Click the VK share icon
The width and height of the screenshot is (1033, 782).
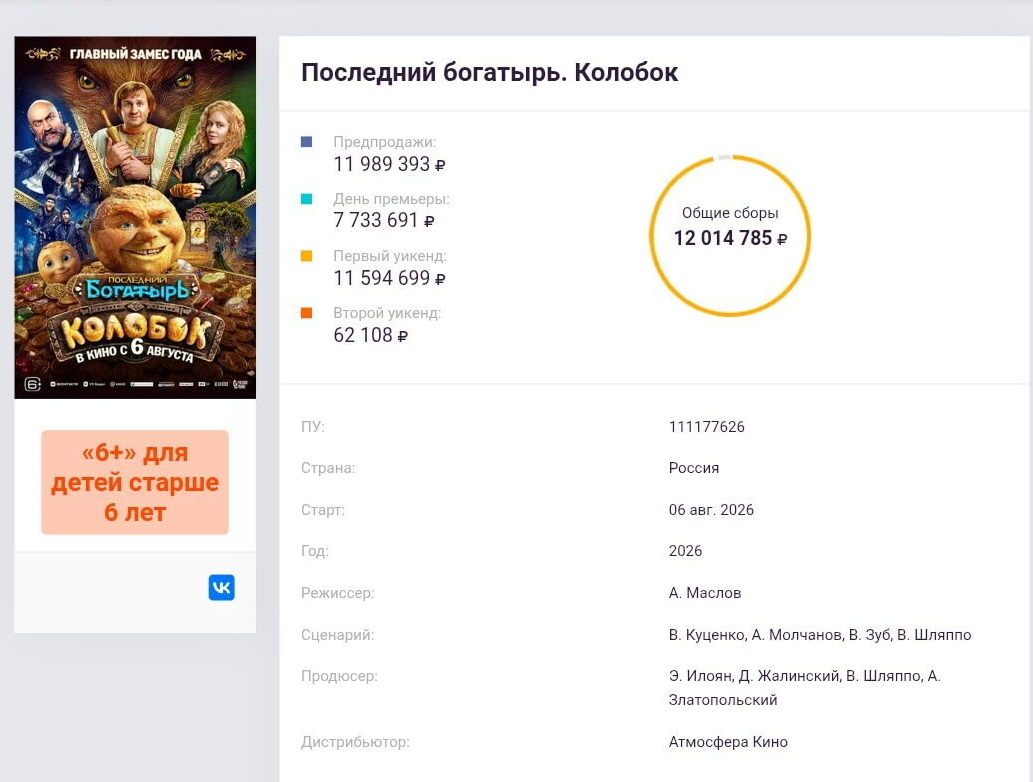[221, 587]
